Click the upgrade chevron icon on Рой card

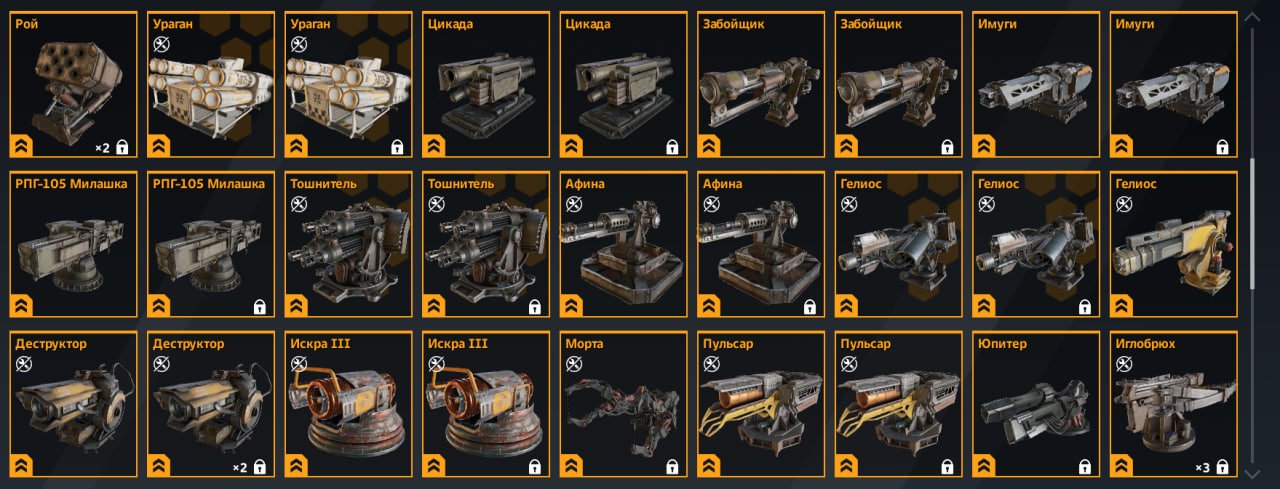pos(22,146)
